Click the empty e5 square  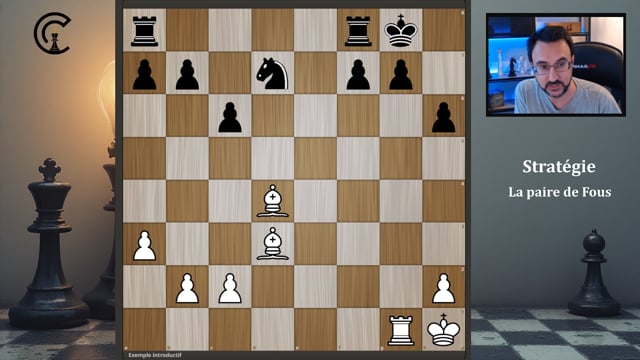coord(316,158)
